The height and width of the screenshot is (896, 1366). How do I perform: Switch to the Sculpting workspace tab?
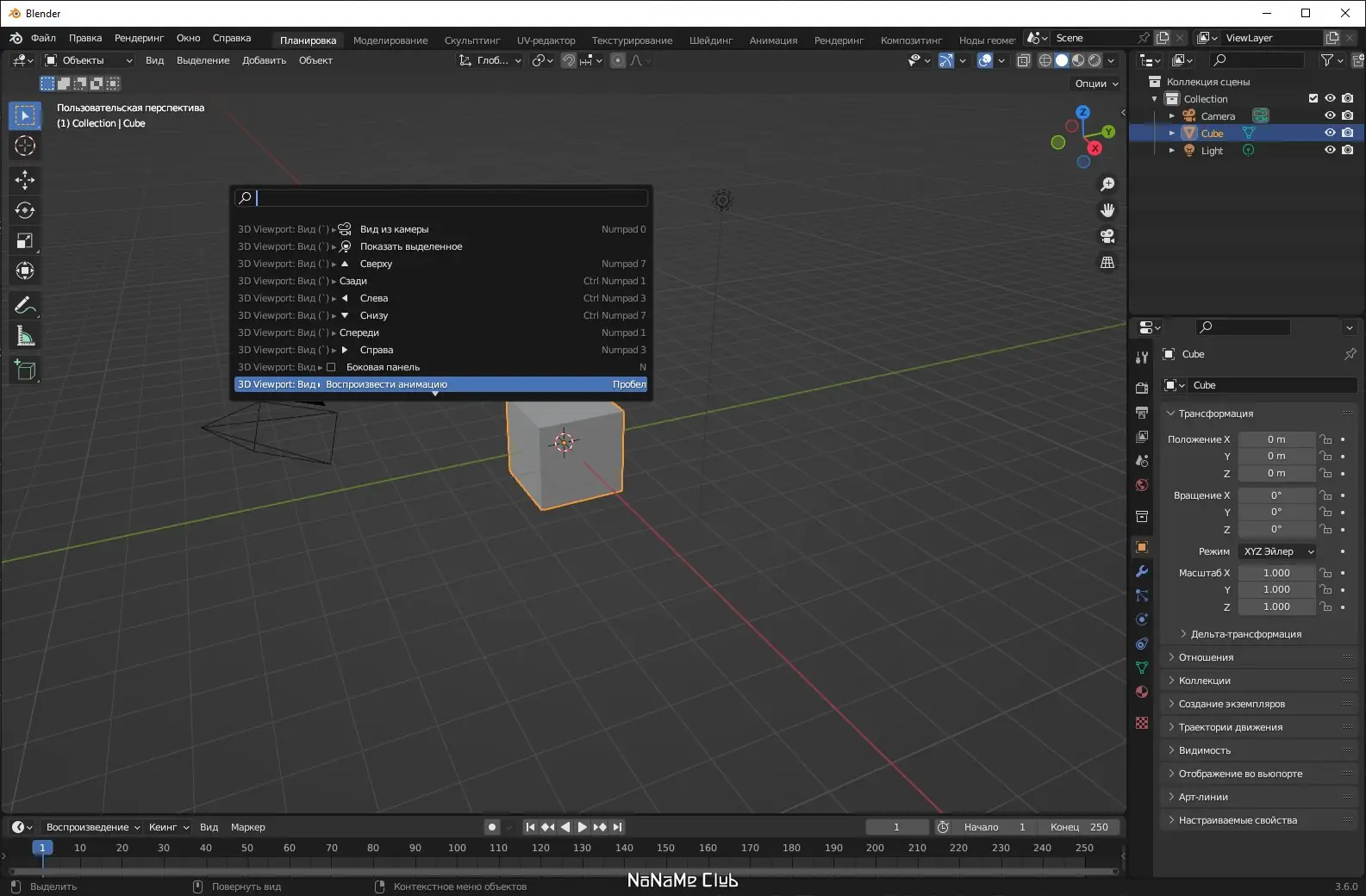click(x=471, y=40)
